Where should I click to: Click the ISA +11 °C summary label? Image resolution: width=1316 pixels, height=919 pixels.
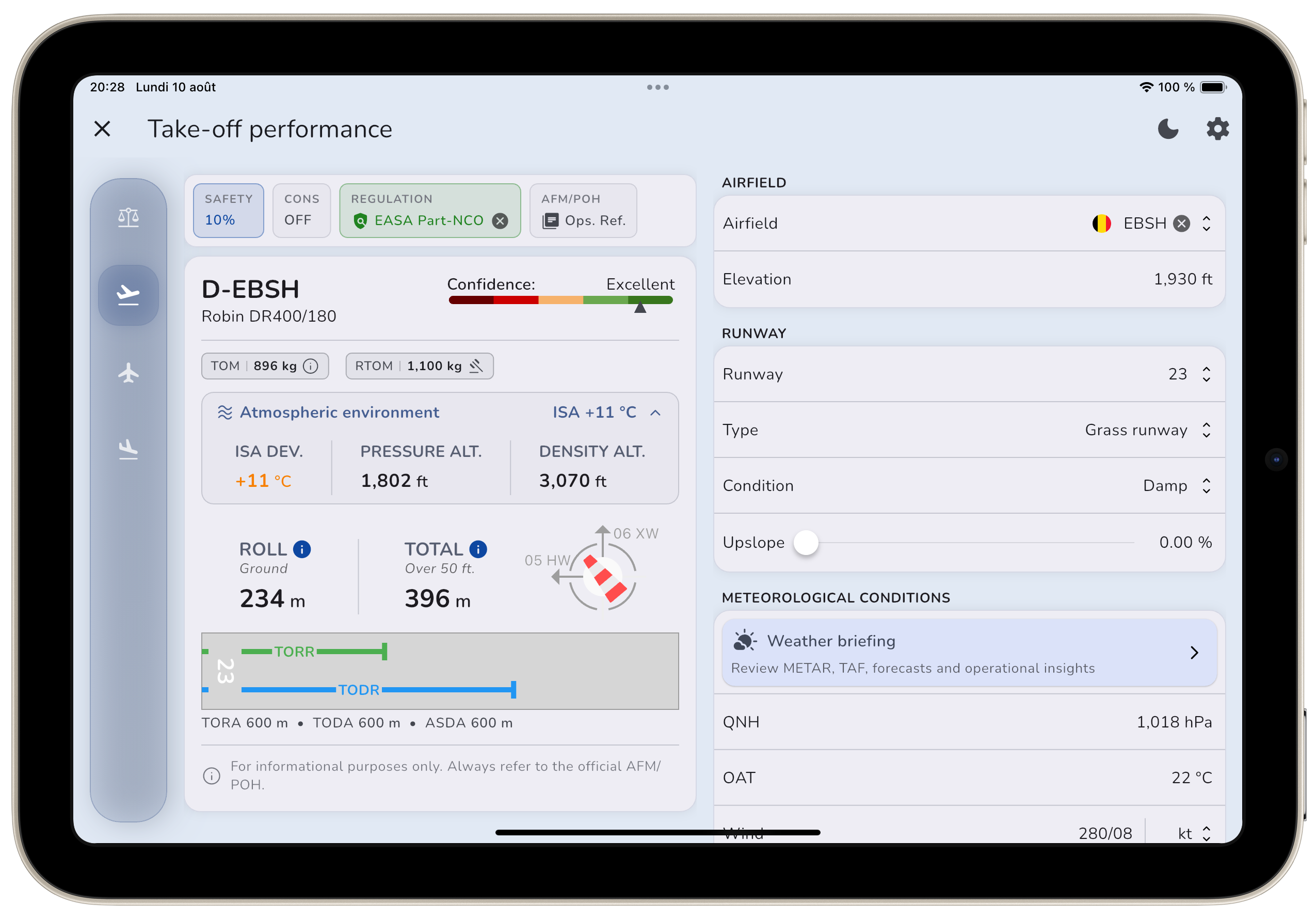coord(595,413)
